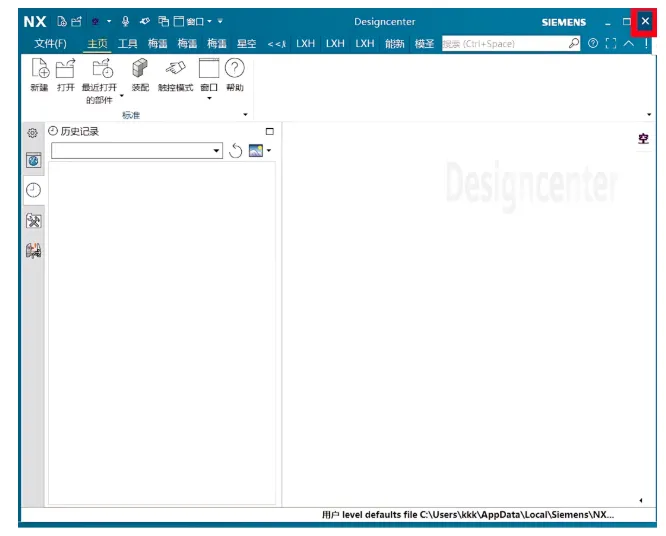666x536 pixels.
Task: Open the history panel combo box
Action: tap(137, 150)
